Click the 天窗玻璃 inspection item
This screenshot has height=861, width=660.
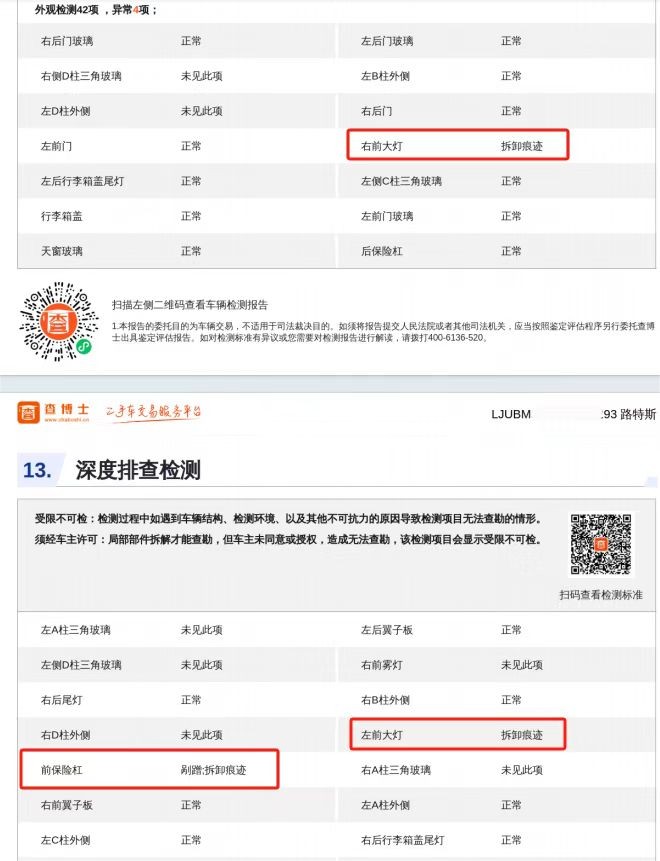click(x=62, y=251)
